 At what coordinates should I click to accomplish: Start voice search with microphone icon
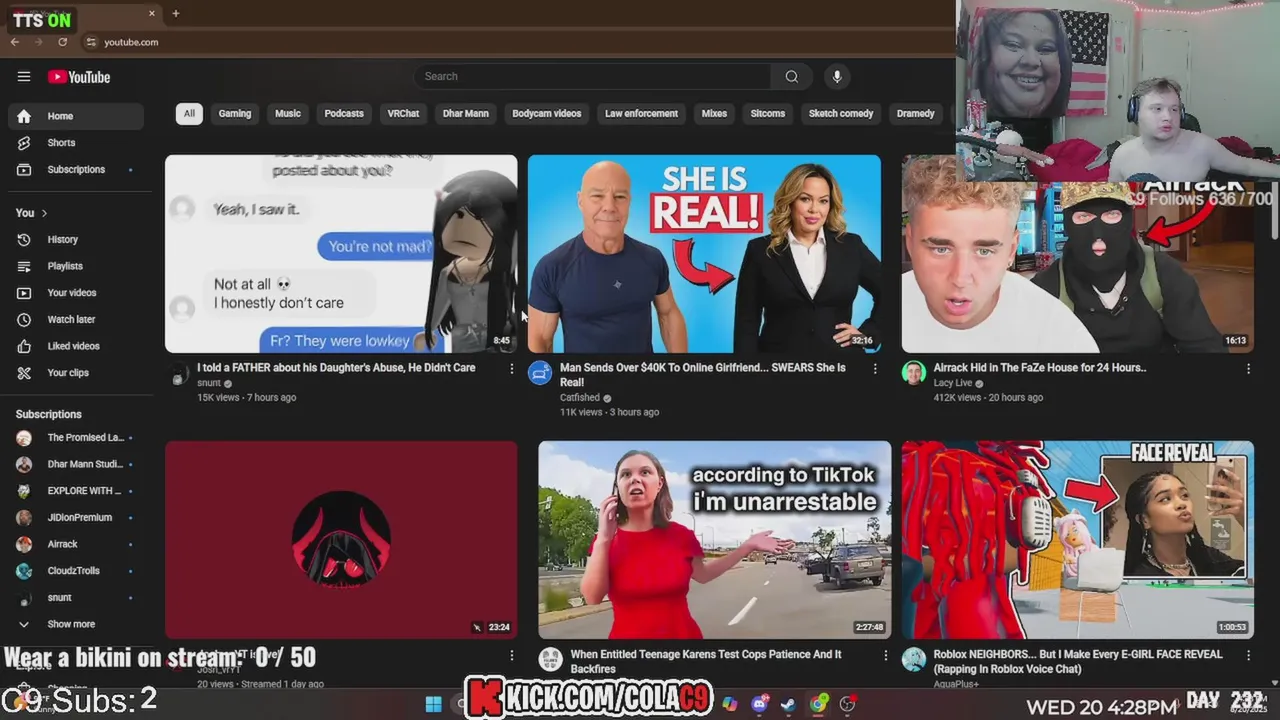837,76
